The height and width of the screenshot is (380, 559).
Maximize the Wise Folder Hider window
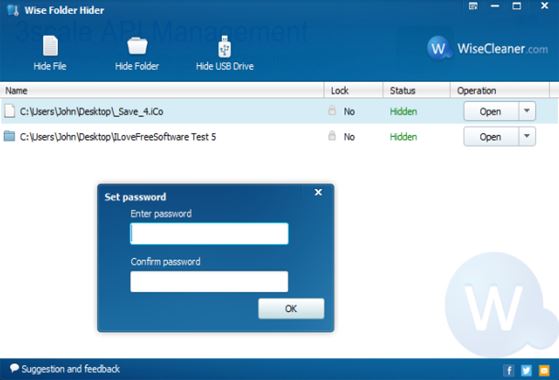tap(517, 6)
